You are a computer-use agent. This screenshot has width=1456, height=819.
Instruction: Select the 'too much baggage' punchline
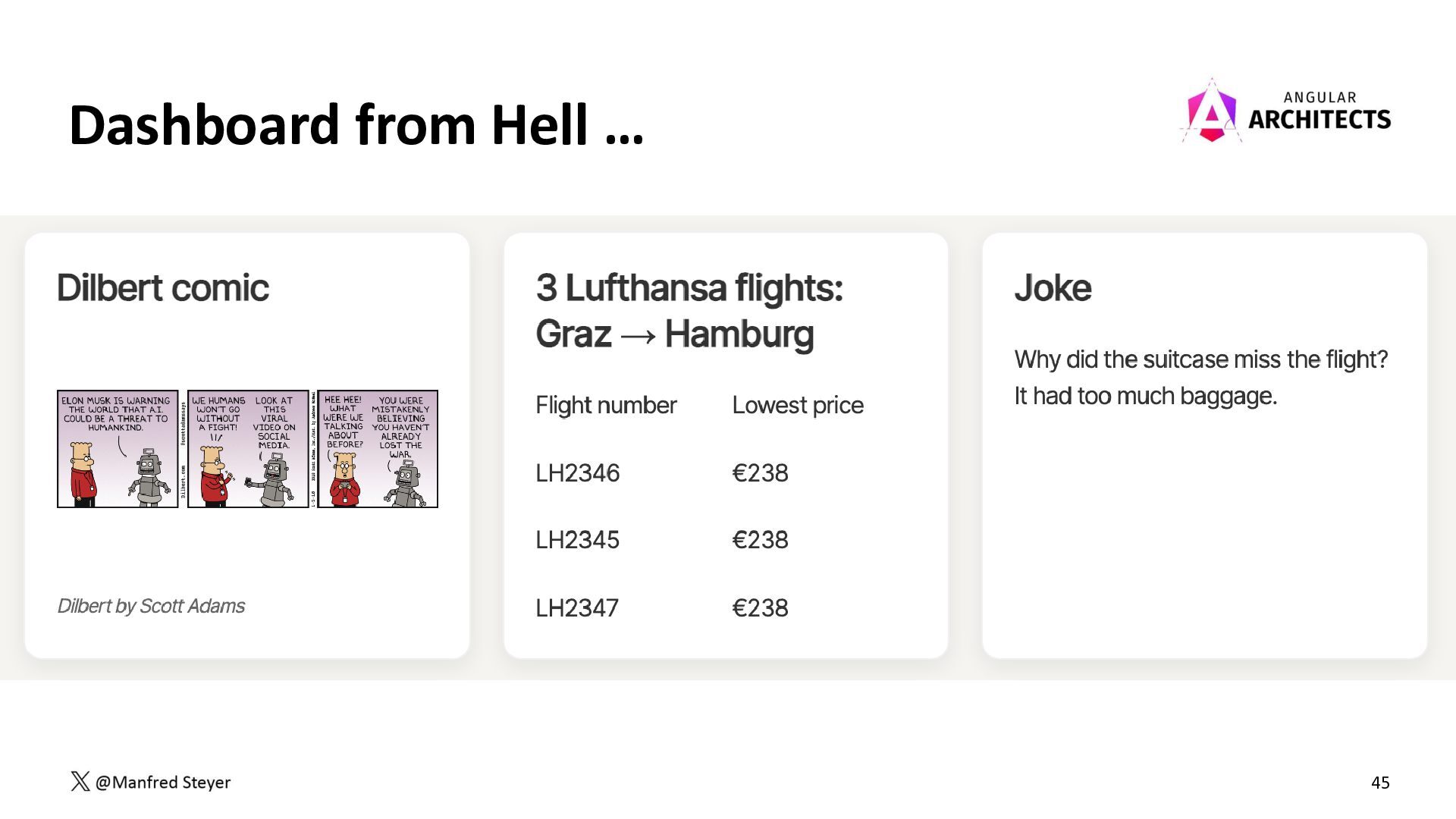click(1146, 396)
